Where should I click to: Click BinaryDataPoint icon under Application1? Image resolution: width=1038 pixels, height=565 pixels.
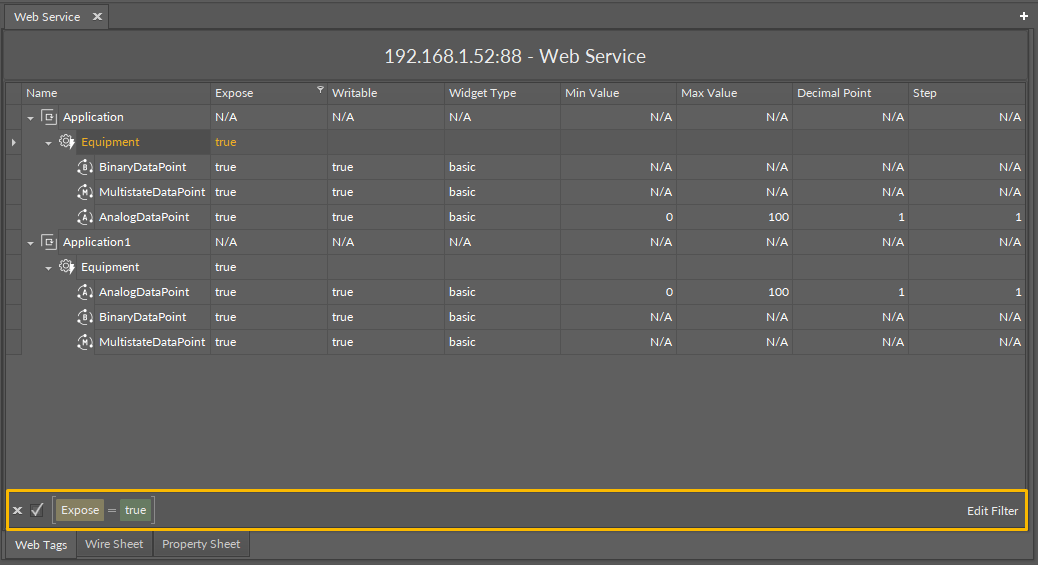85,317
